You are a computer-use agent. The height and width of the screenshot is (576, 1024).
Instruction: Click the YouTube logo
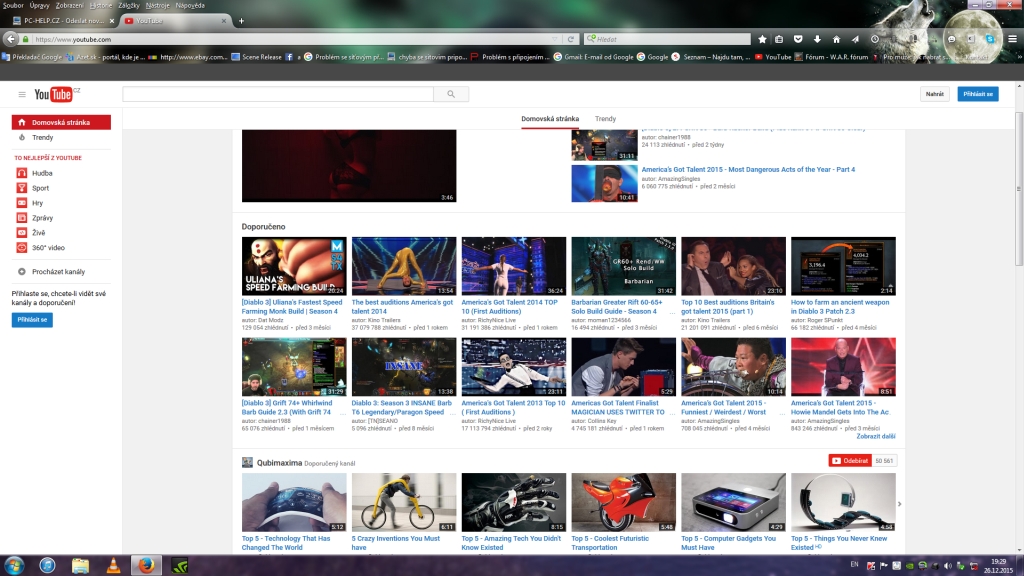56,94
